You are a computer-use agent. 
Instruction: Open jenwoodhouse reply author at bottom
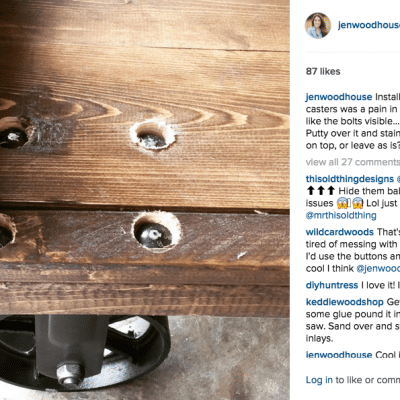click(339, 355)
